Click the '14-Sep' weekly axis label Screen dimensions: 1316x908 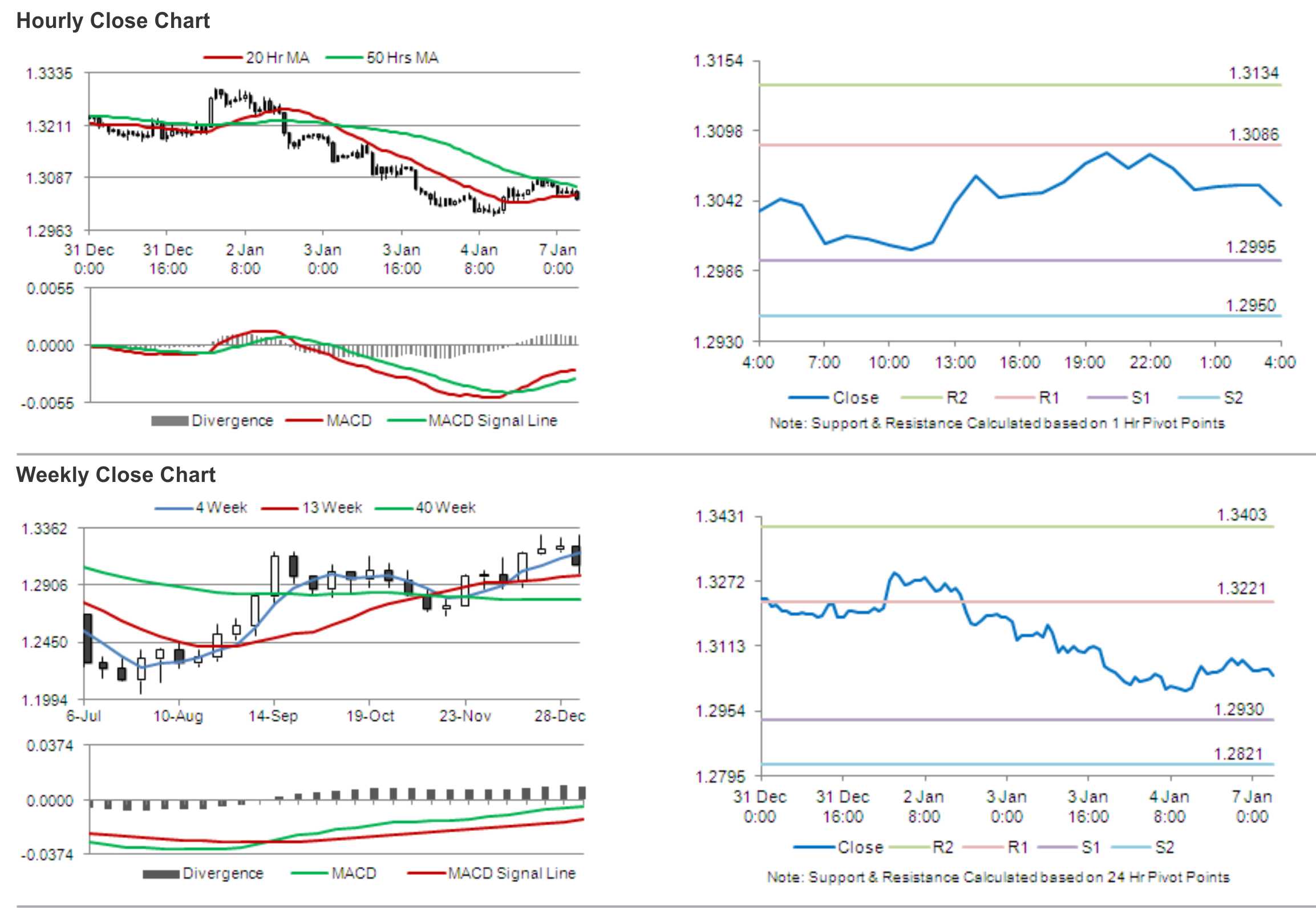coord(273,716)
